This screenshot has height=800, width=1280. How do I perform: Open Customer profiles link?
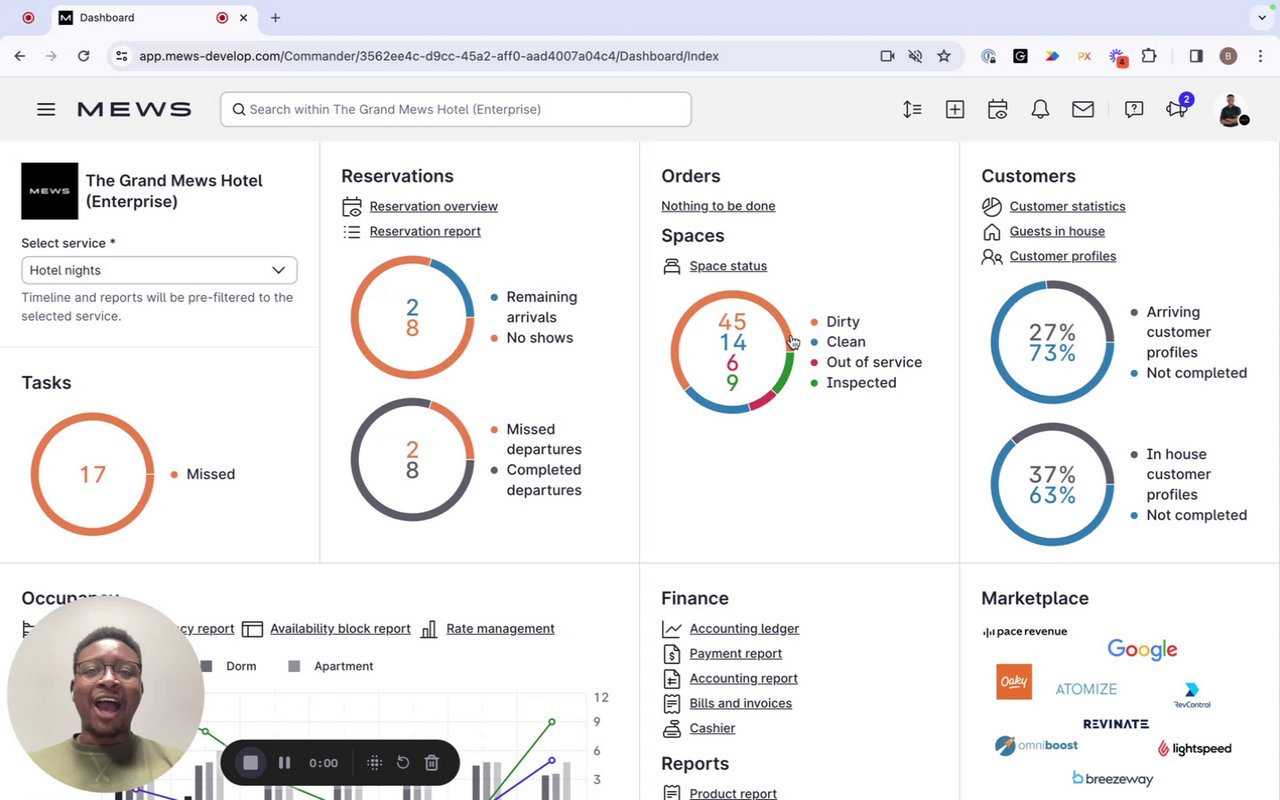click(x=1063, y=256)
